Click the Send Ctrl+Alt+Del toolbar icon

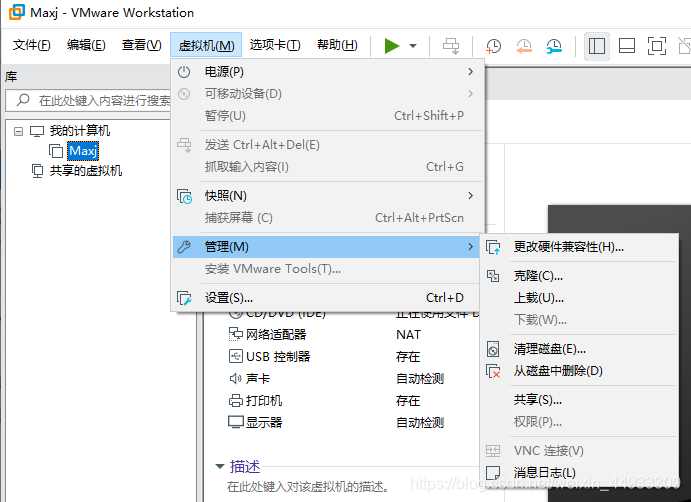click(x=451, y=45)
